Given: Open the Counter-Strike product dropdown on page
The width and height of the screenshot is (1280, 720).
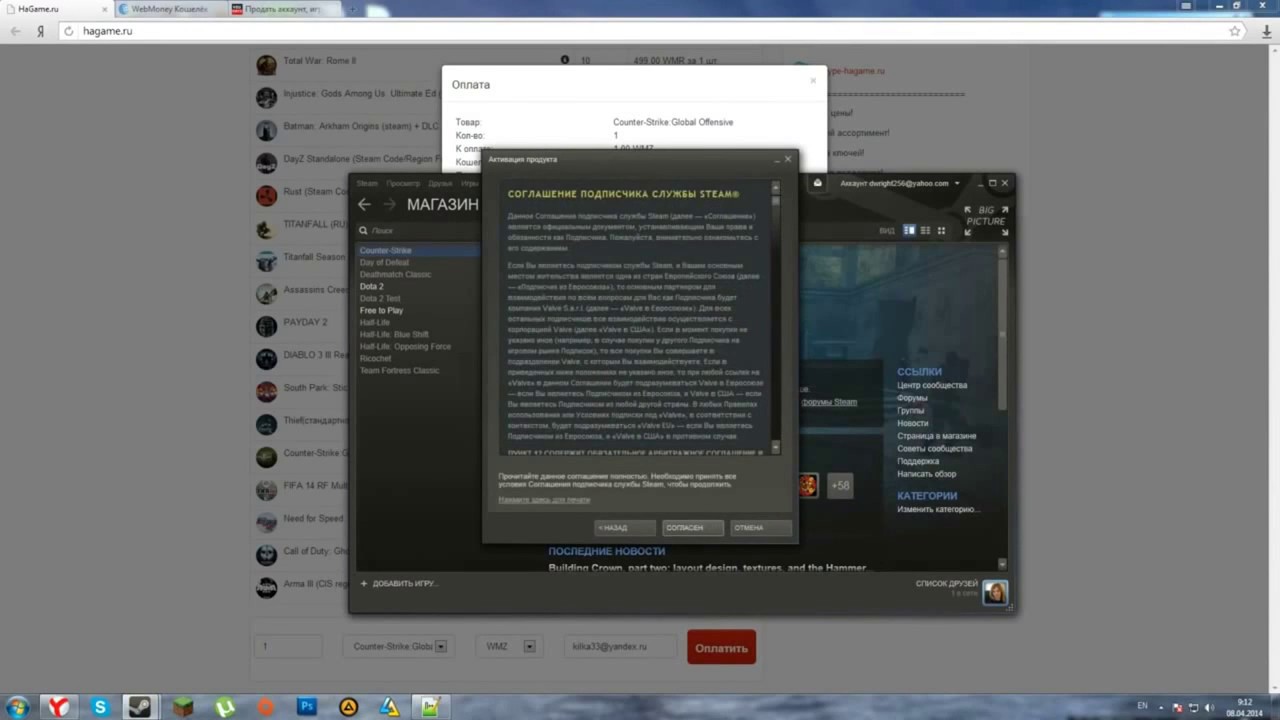Looking at the screenshot, I should point(399,646).
